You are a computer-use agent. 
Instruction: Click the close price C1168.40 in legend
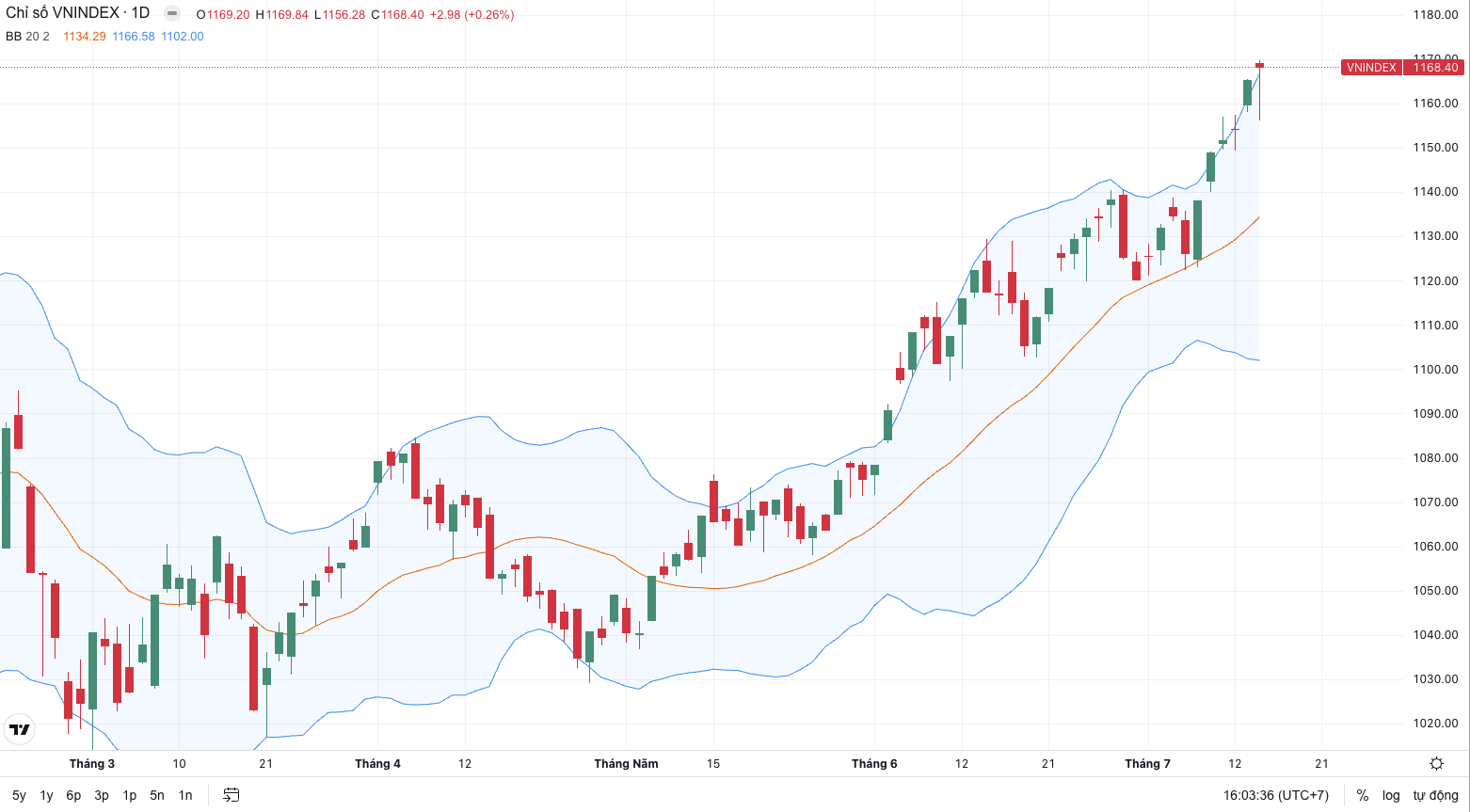point(397,15)
